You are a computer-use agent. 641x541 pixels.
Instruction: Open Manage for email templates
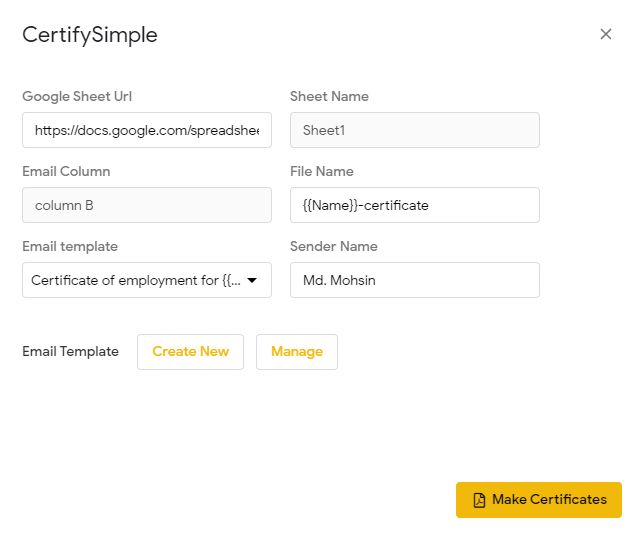click(297, 352)
